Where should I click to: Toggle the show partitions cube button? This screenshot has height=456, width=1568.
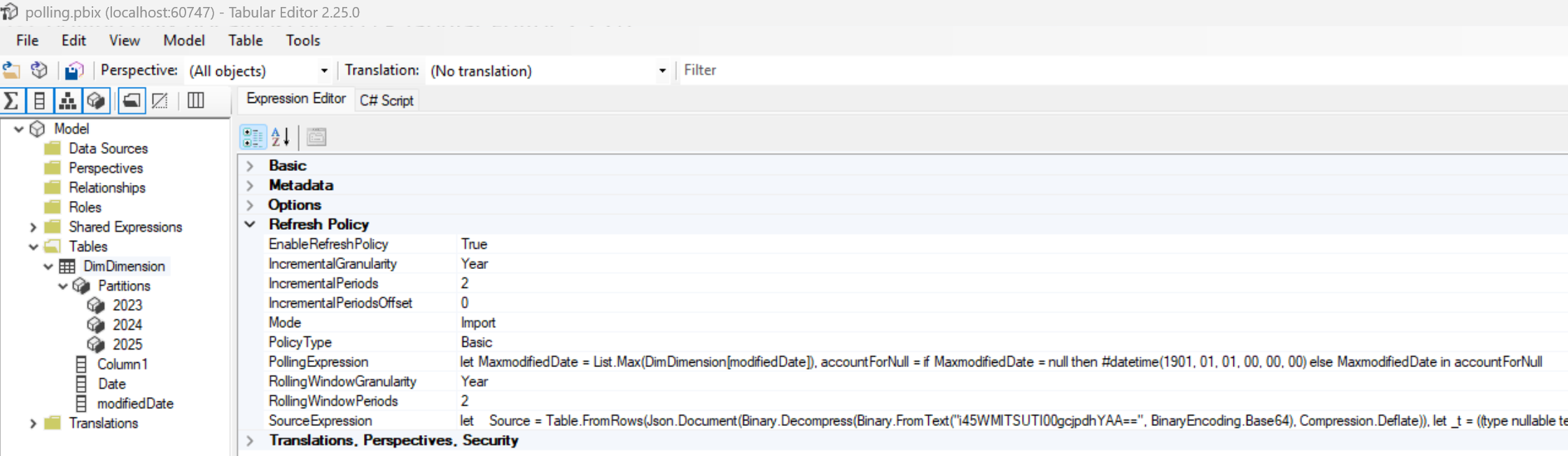point(96,101)
